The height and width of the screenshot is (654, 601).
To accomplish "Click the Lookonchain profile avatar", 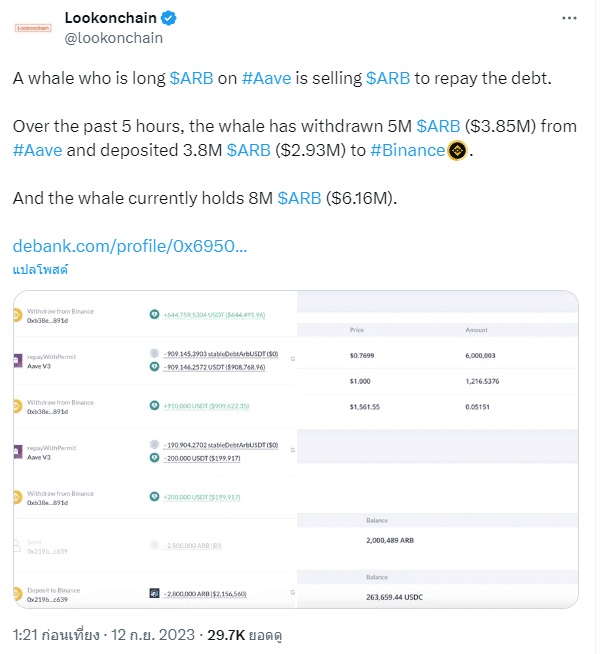I will [36, 28].
